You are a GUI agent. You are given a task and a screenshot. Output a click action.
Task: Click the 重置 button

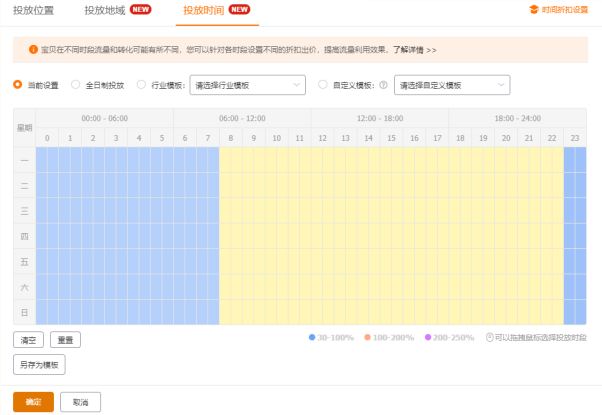click(65, 340)
